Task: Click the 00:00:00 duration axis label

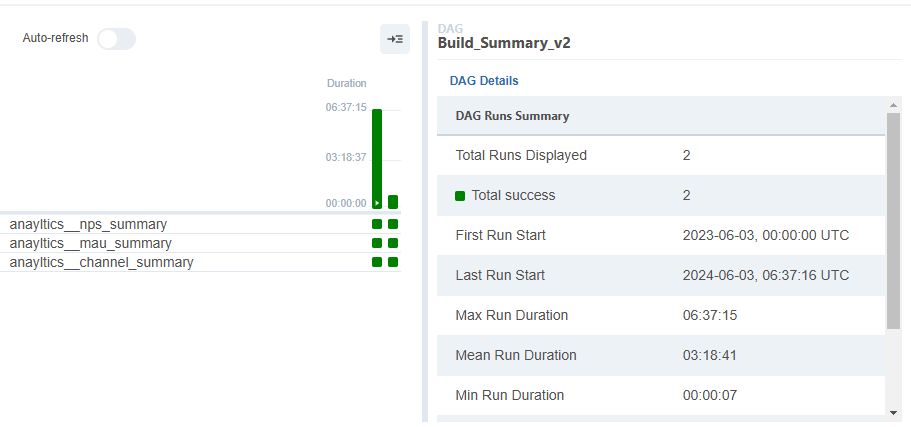Action: pos(346,203)
